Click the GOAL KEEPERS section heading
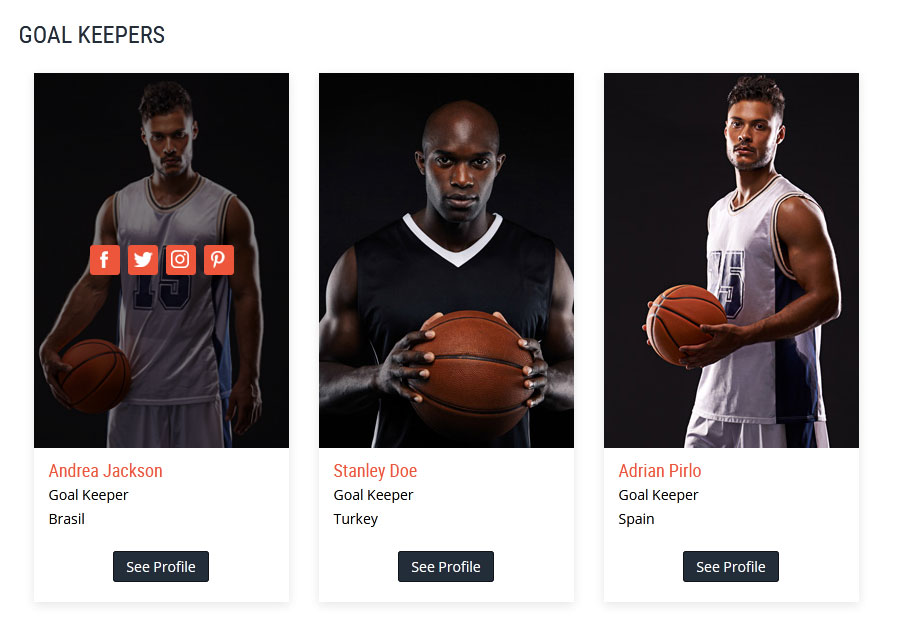 click(x=92, y=35)
